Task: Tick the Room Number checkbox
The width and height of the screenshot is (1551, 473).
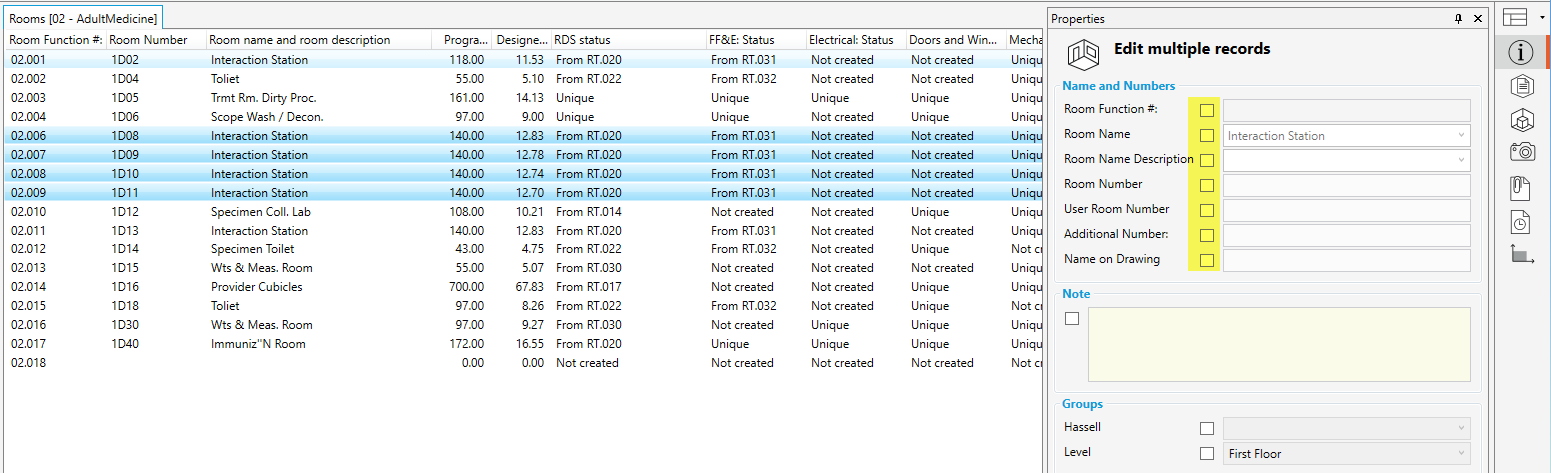Action: click(x=1207, y=185)
